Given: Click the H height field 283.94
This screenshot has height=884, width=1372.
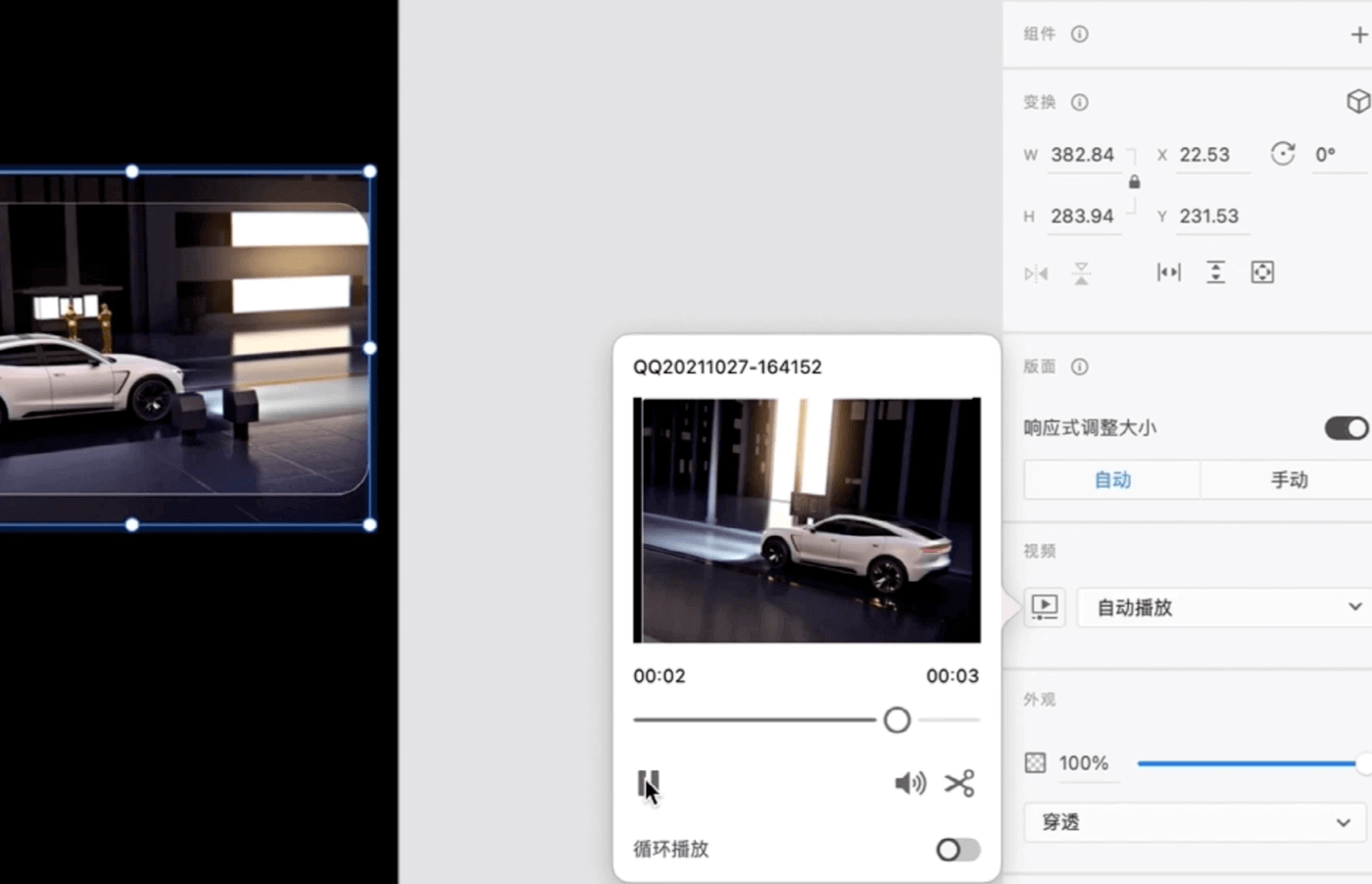Looking at the screenshot, I should 1083,217.
